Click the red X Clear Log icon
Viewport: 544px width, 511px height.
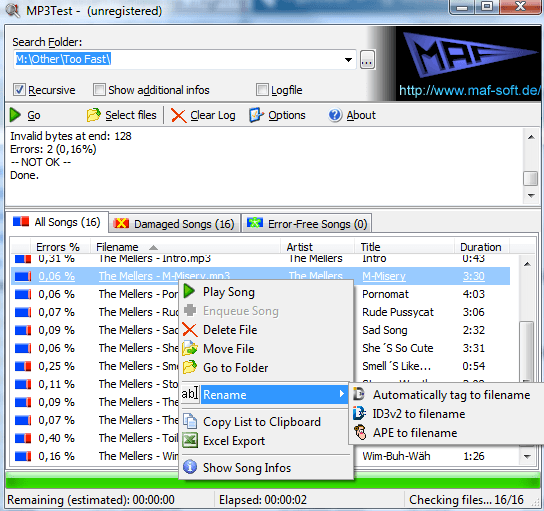pyautogui.click(x=179, y=116)
